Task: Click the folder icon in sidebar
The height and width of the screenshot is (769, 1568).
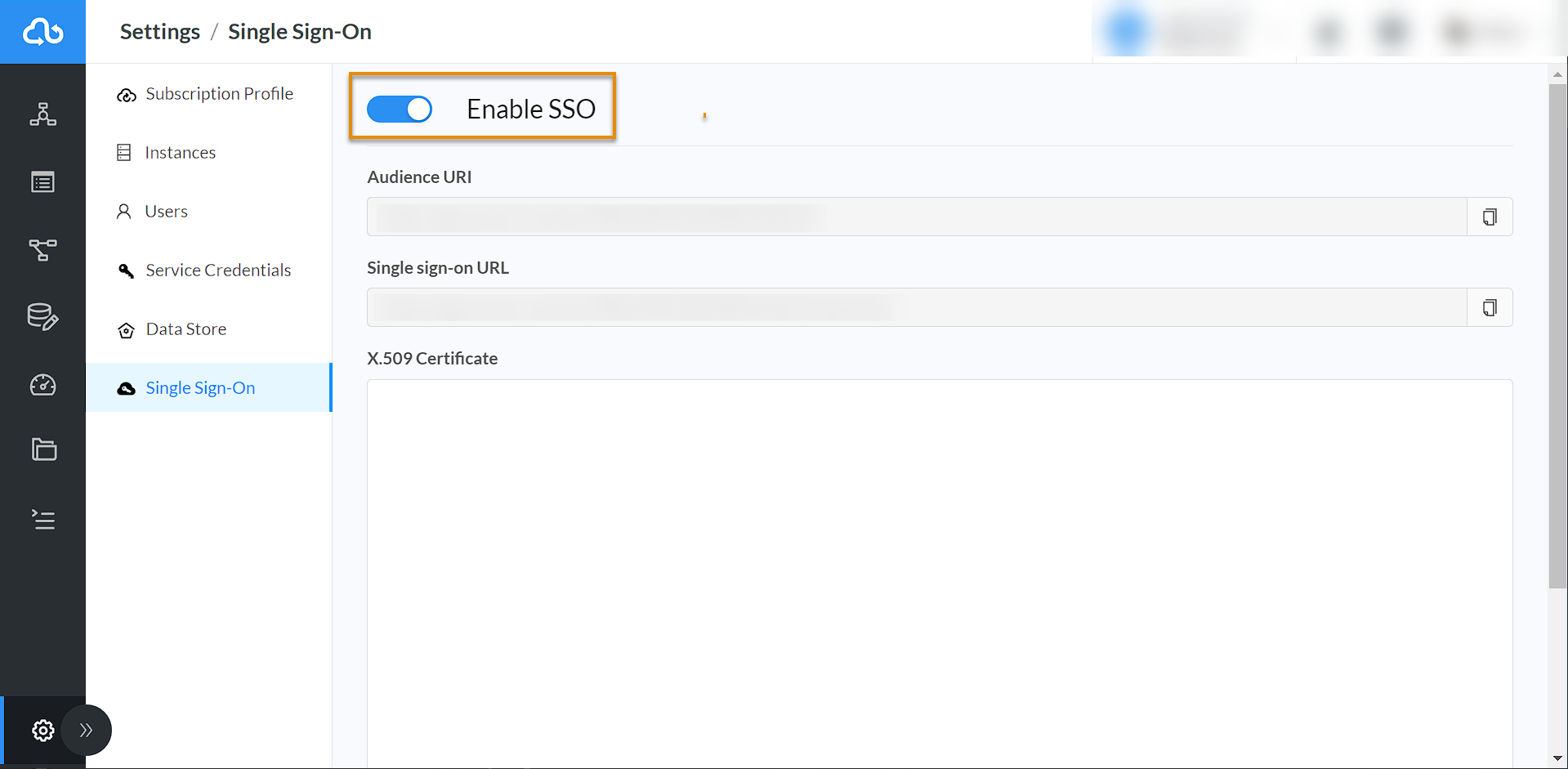Action: (42, 449)
